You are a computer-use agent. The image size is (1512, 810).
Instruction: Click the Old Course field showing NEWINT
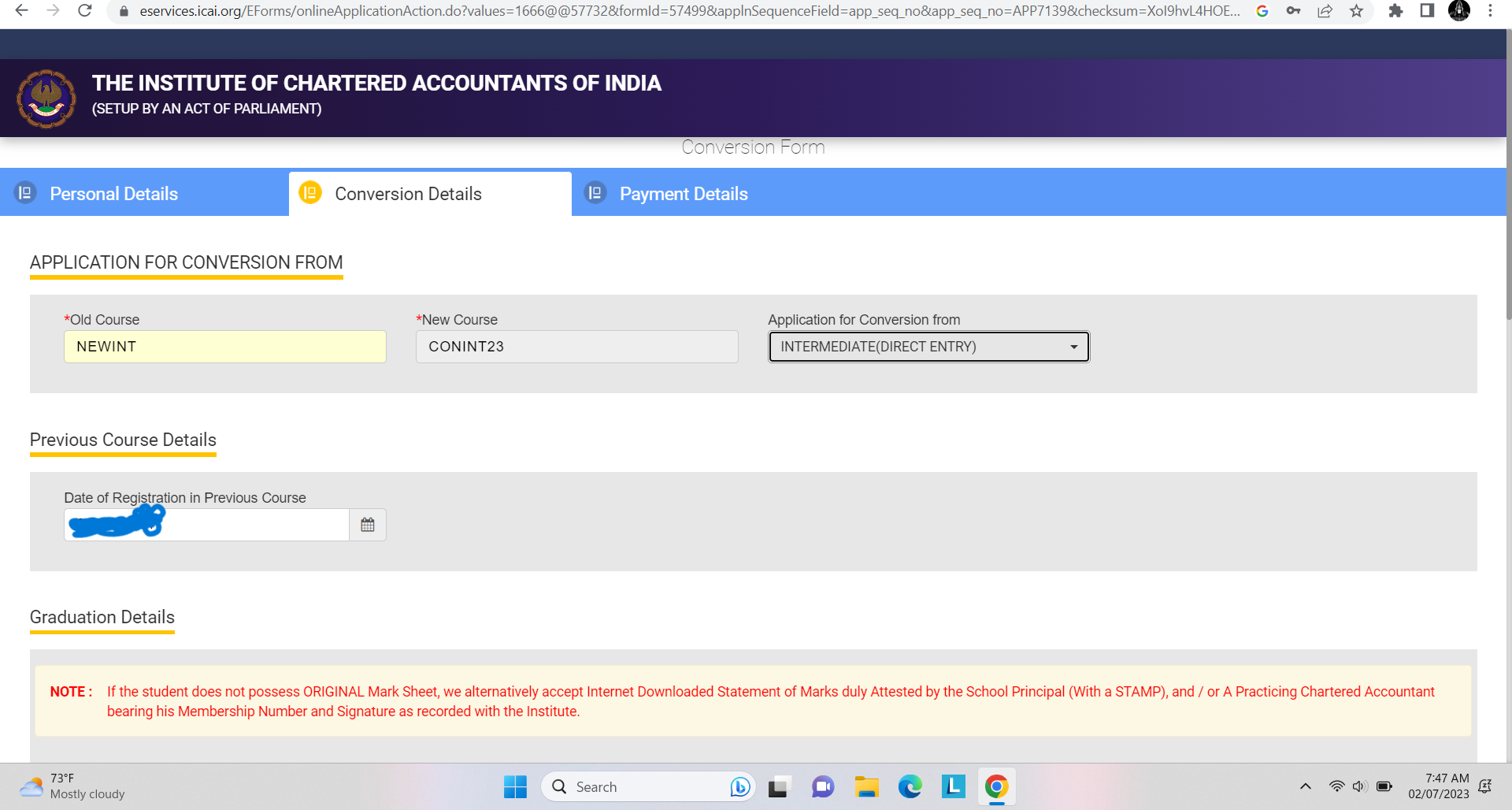coord(224,347)
